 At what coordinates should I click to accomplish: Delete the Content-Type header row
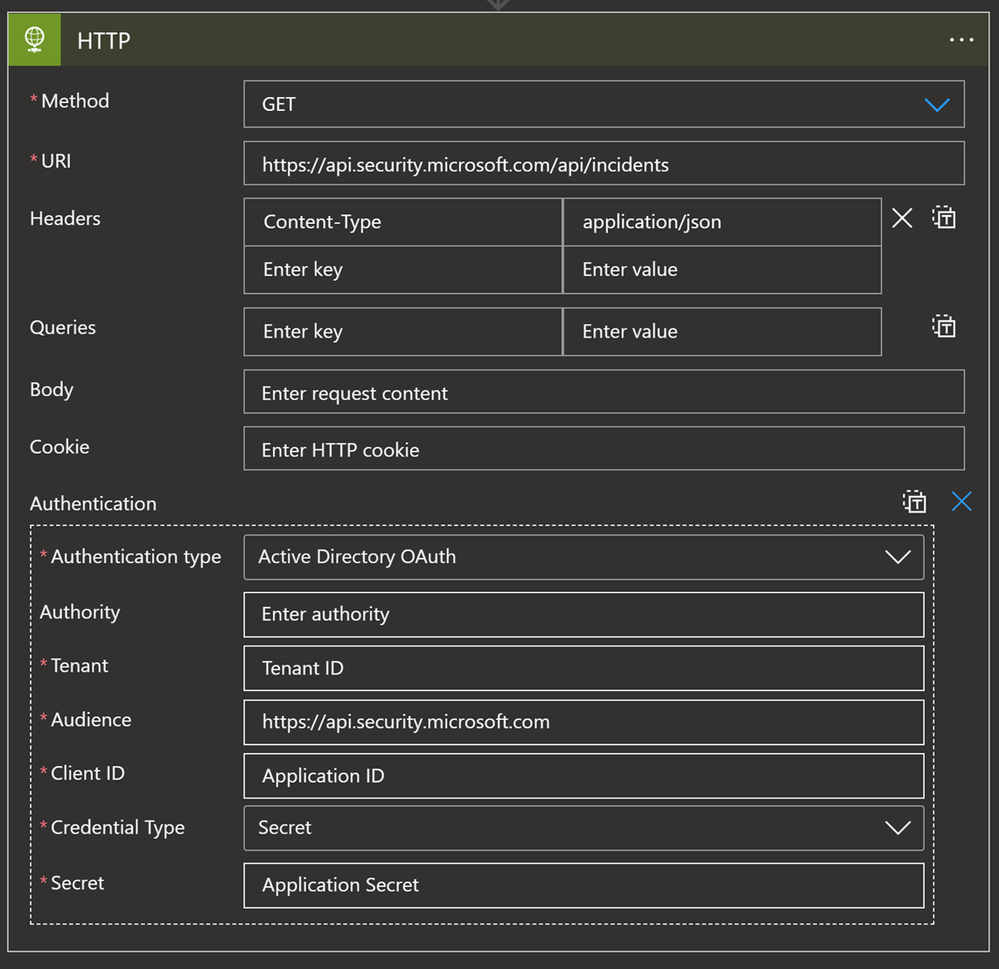[901, 218]
